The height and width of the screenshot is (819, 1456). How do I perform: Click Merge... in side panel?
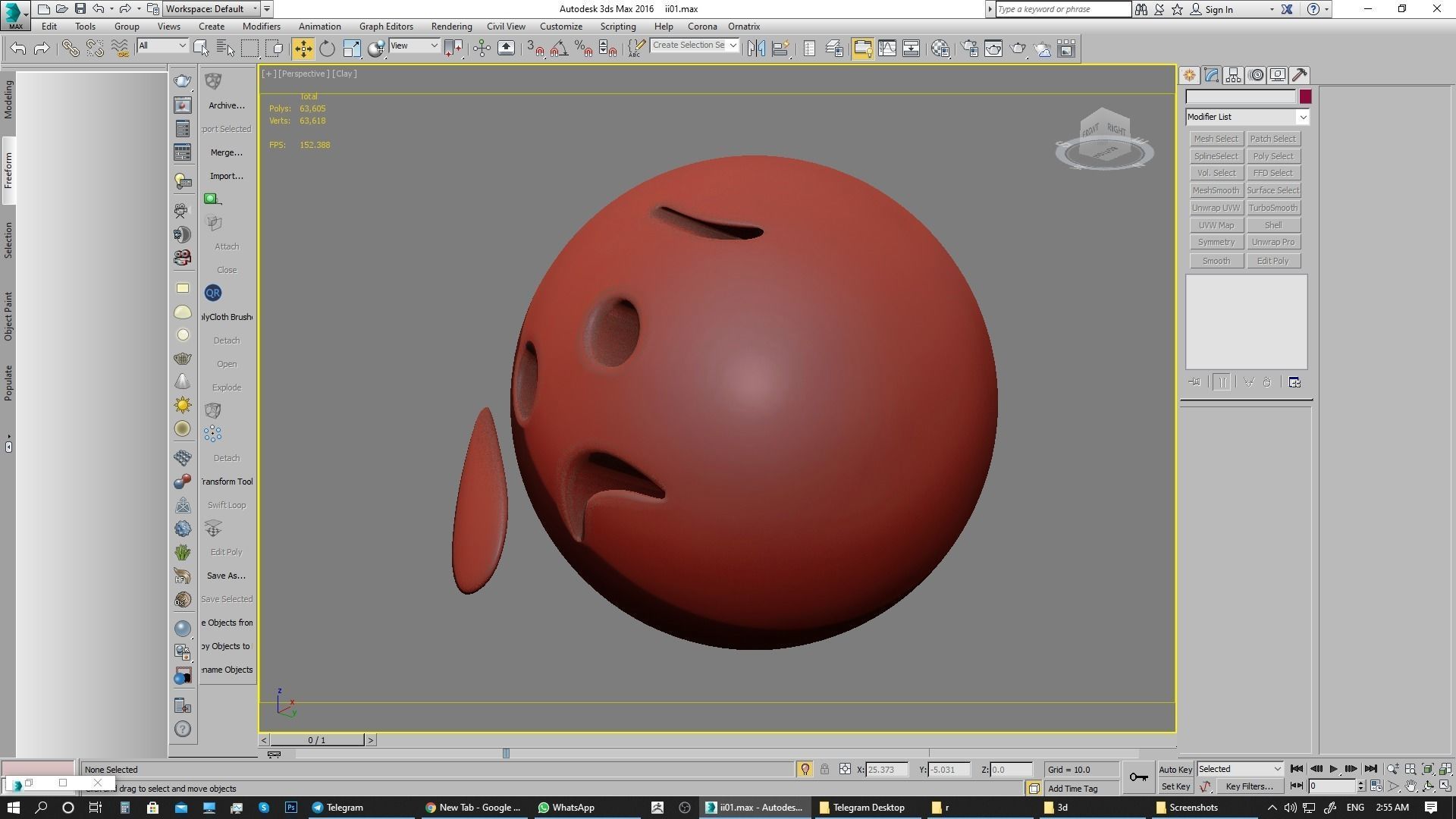click(227, 152)
